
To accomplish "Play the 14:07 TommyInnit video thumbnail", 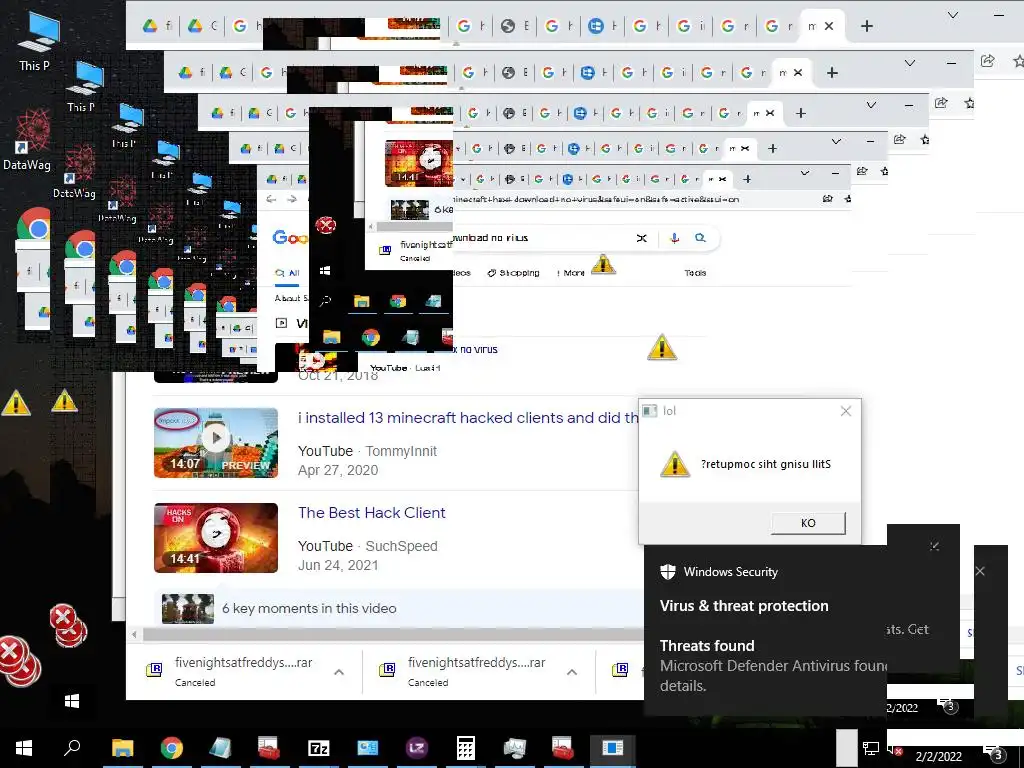I will pyautogui.click(x=216, y=442).
